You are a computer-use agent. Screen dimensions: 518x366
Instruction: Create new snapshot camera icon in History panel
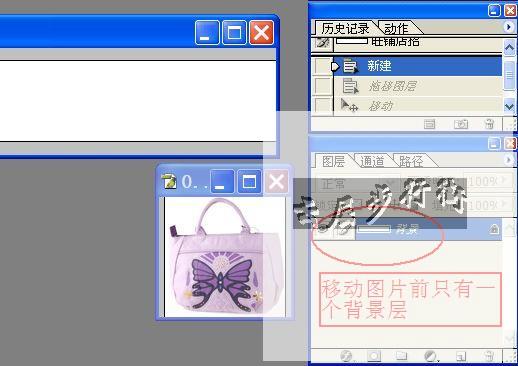[461, 124]
